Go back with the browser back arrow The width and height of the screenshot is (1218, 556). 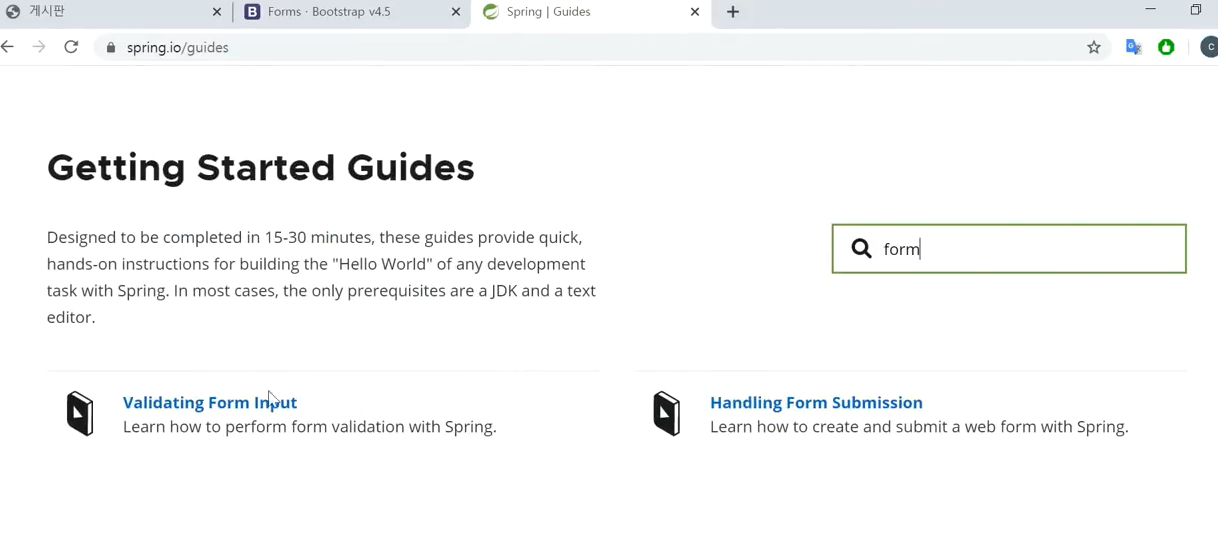tap(8, 47)
